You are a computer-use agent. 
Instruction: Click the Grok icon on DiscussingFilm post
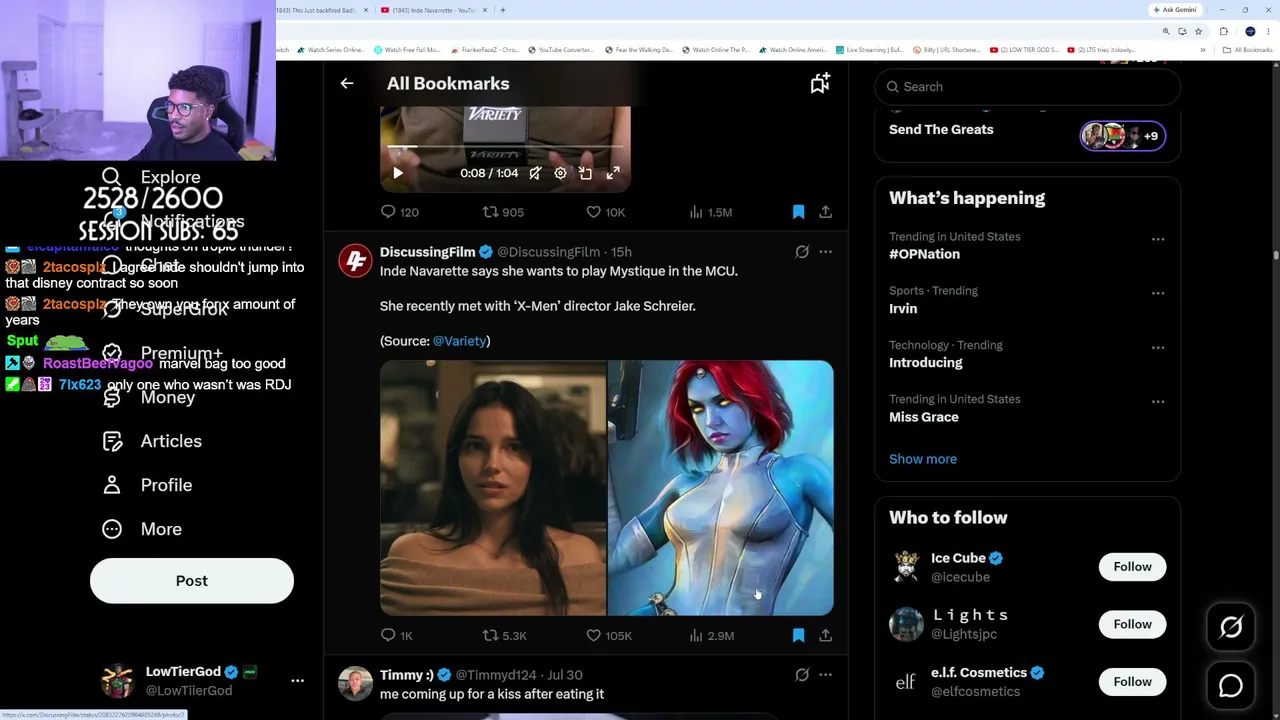coord(802,252)
